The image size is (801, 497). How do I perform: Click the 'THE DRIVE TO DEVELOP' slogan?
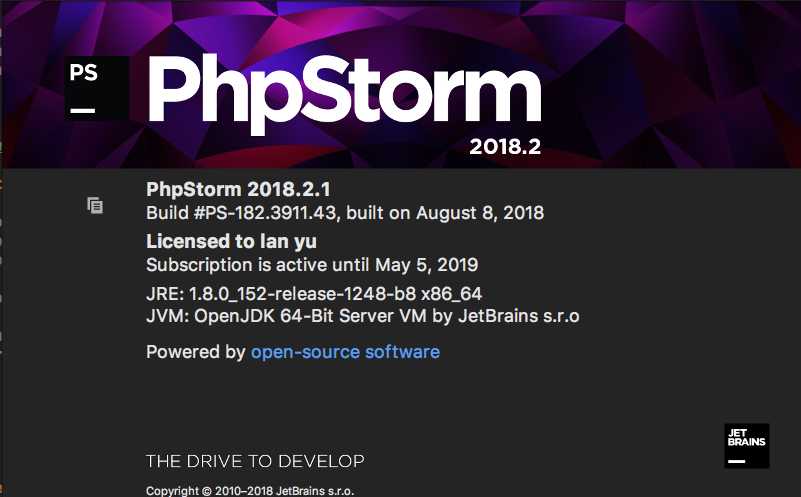[255, 461]
